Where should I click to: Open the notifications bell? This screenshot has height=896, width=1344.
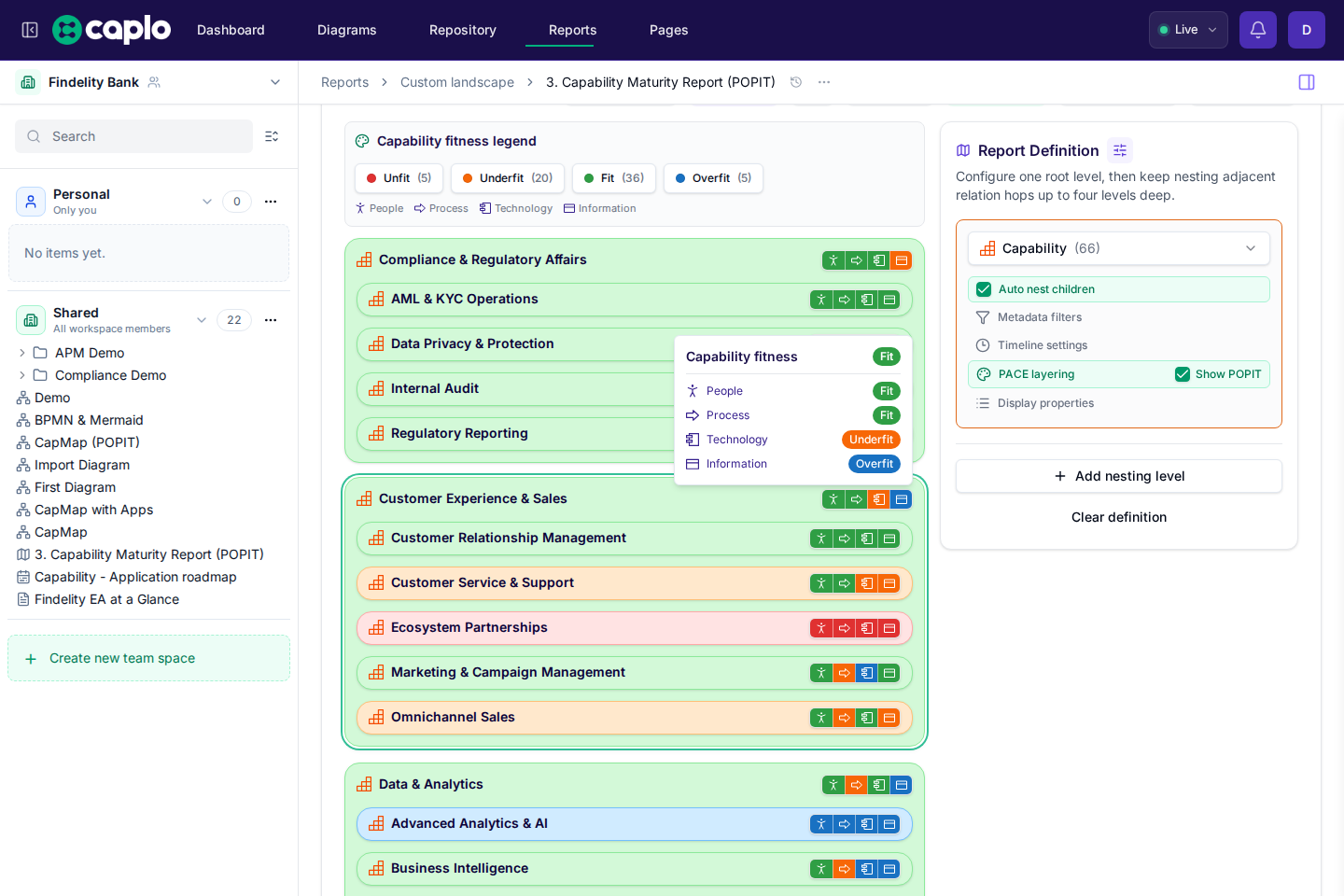(x=1258, y=30)
